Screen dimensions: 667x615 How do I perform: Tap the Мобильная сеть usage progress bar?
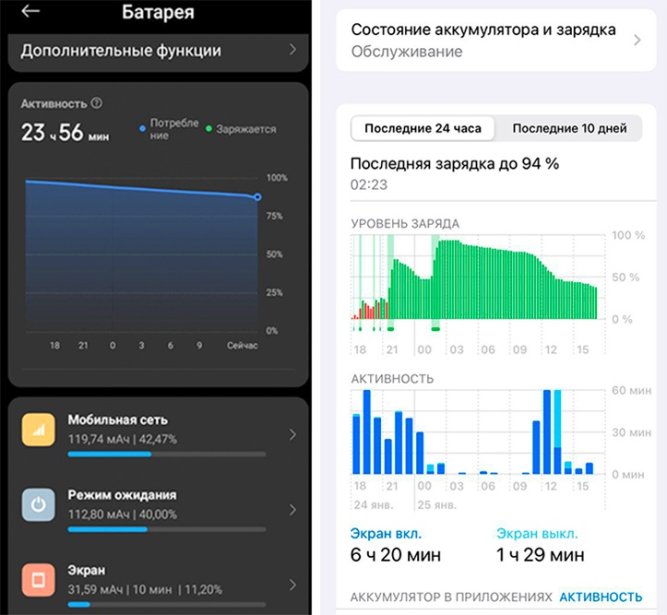[x=167, y=454]
